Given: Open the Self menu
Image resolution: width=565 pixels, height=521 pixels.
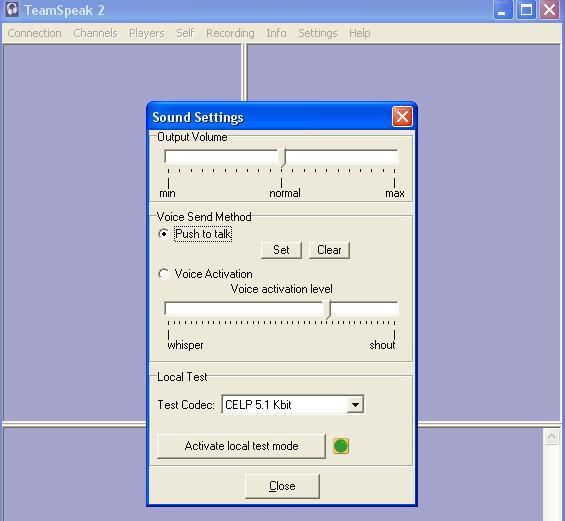Looking at the screenshot, I should (x=185, y=33).
